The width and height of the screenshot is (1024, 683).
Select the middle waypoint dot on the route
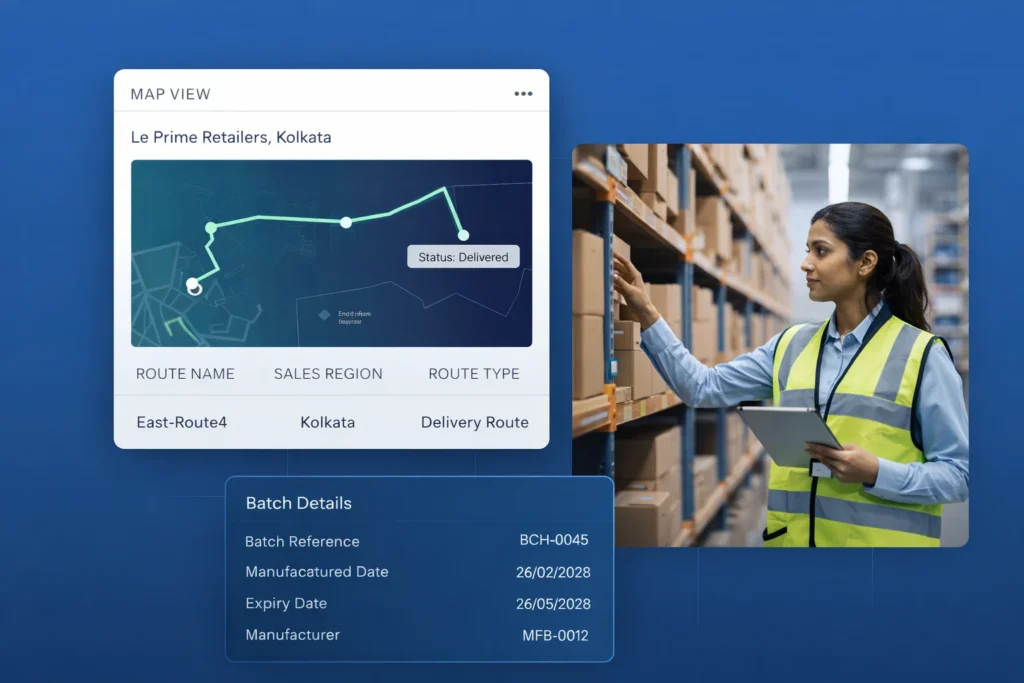346,222
